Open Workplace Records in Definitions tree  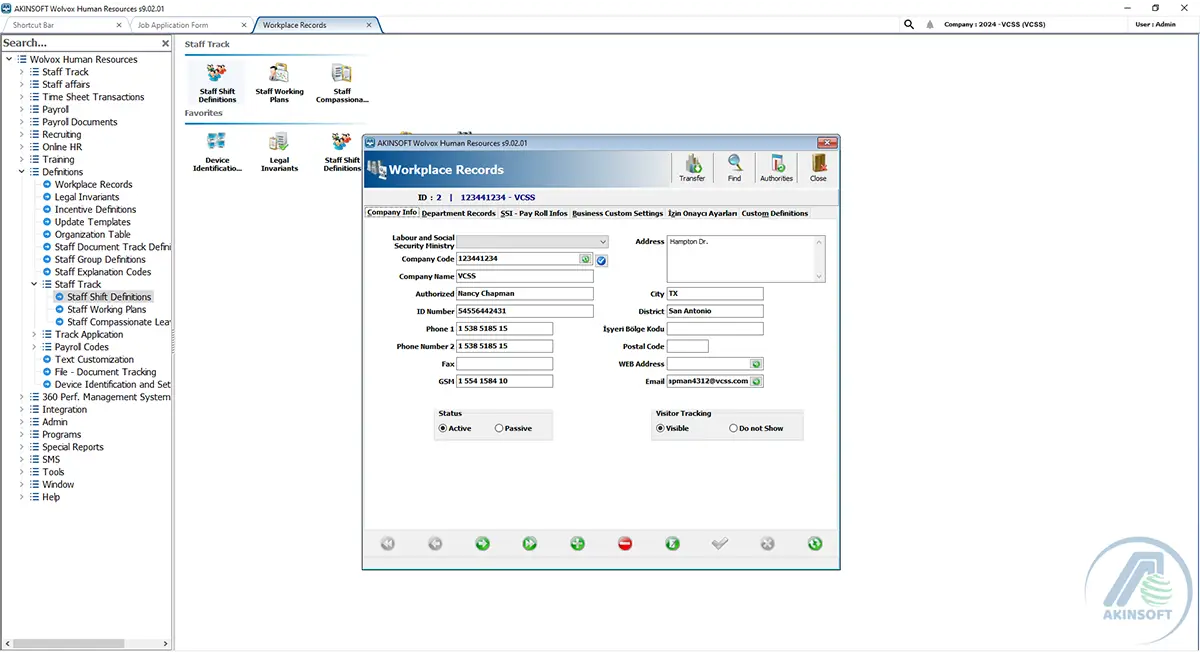point(93,185)
